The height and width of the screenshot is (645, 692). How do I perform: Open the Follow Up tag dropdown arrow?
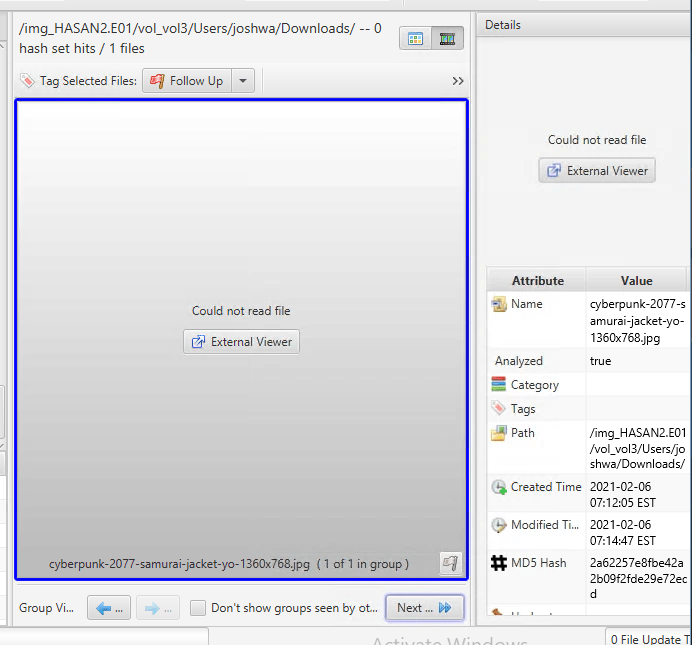(x=243, y=81)
